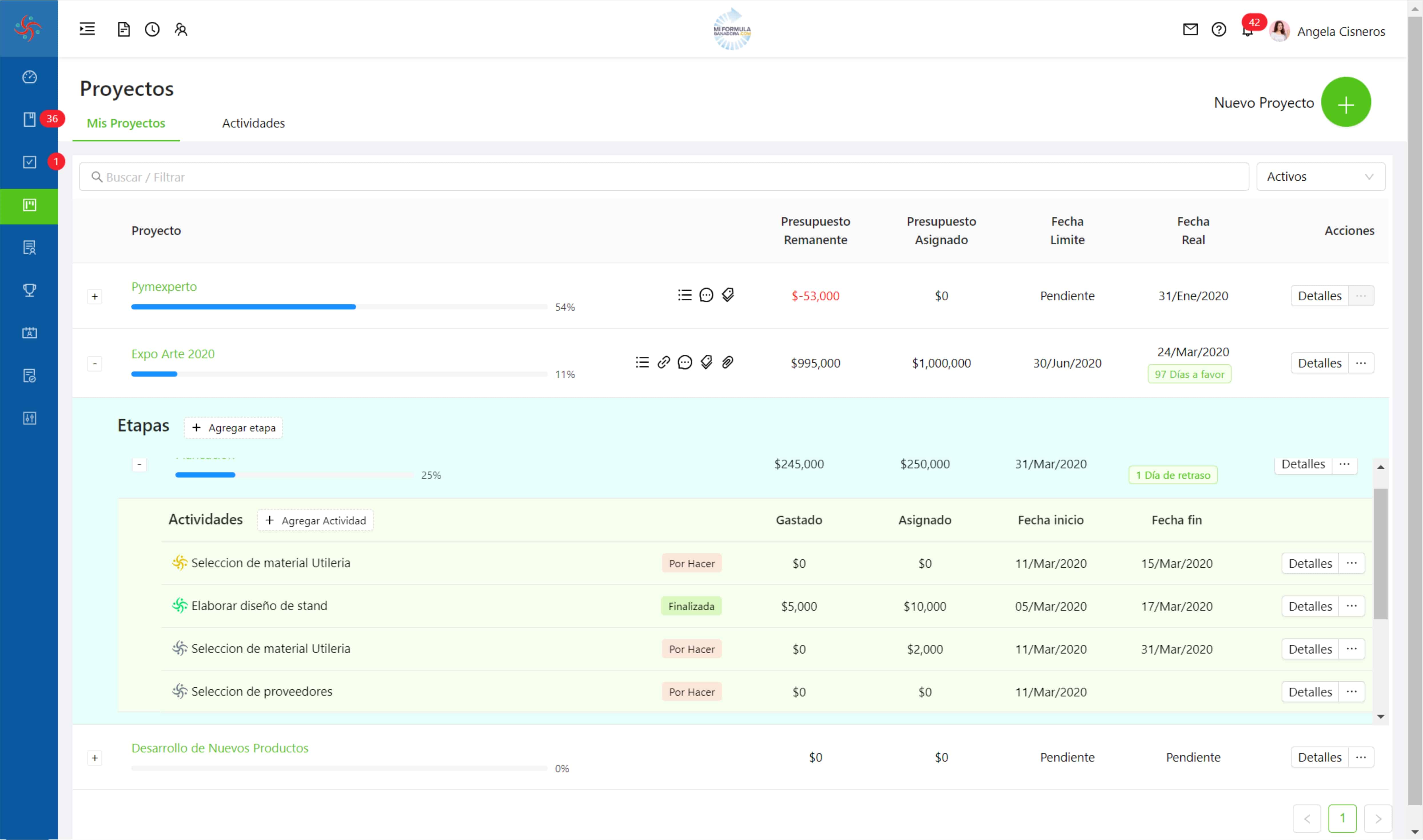Open the notifications bell with 42 badge
Screen dimensions: 1423x840
(1247, 29)
